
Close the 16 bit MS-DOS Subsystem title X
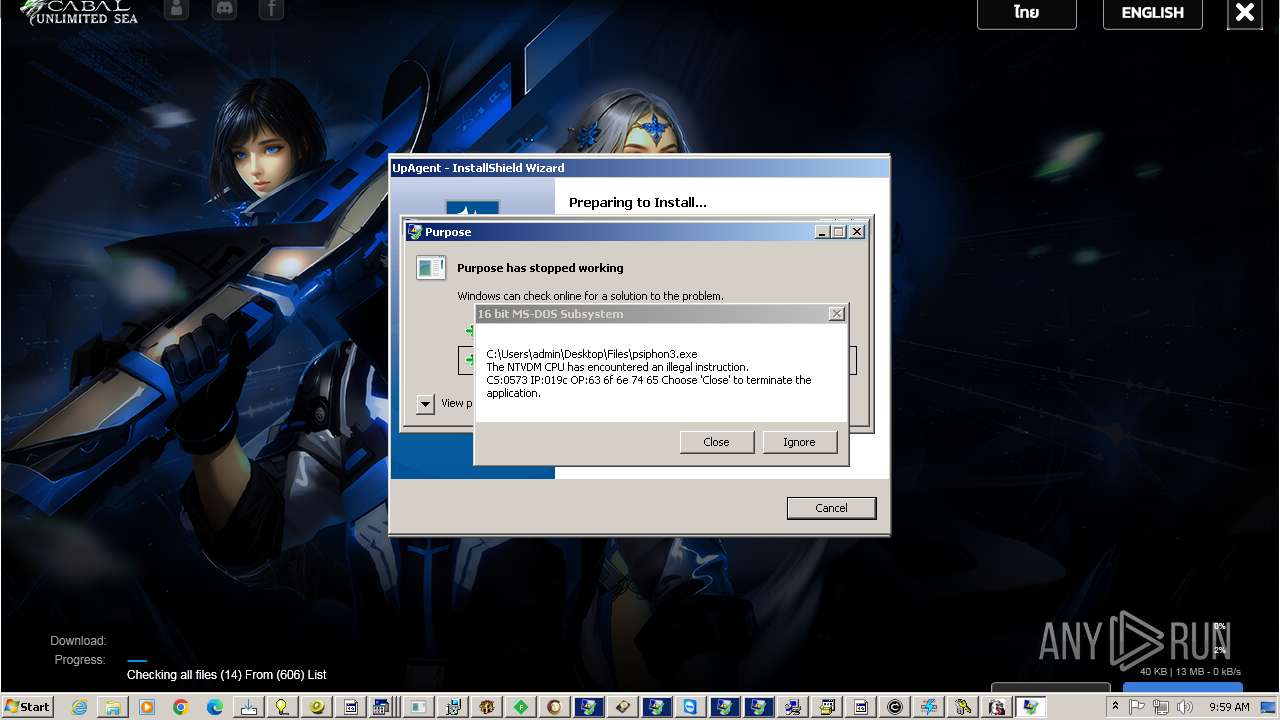837,314
